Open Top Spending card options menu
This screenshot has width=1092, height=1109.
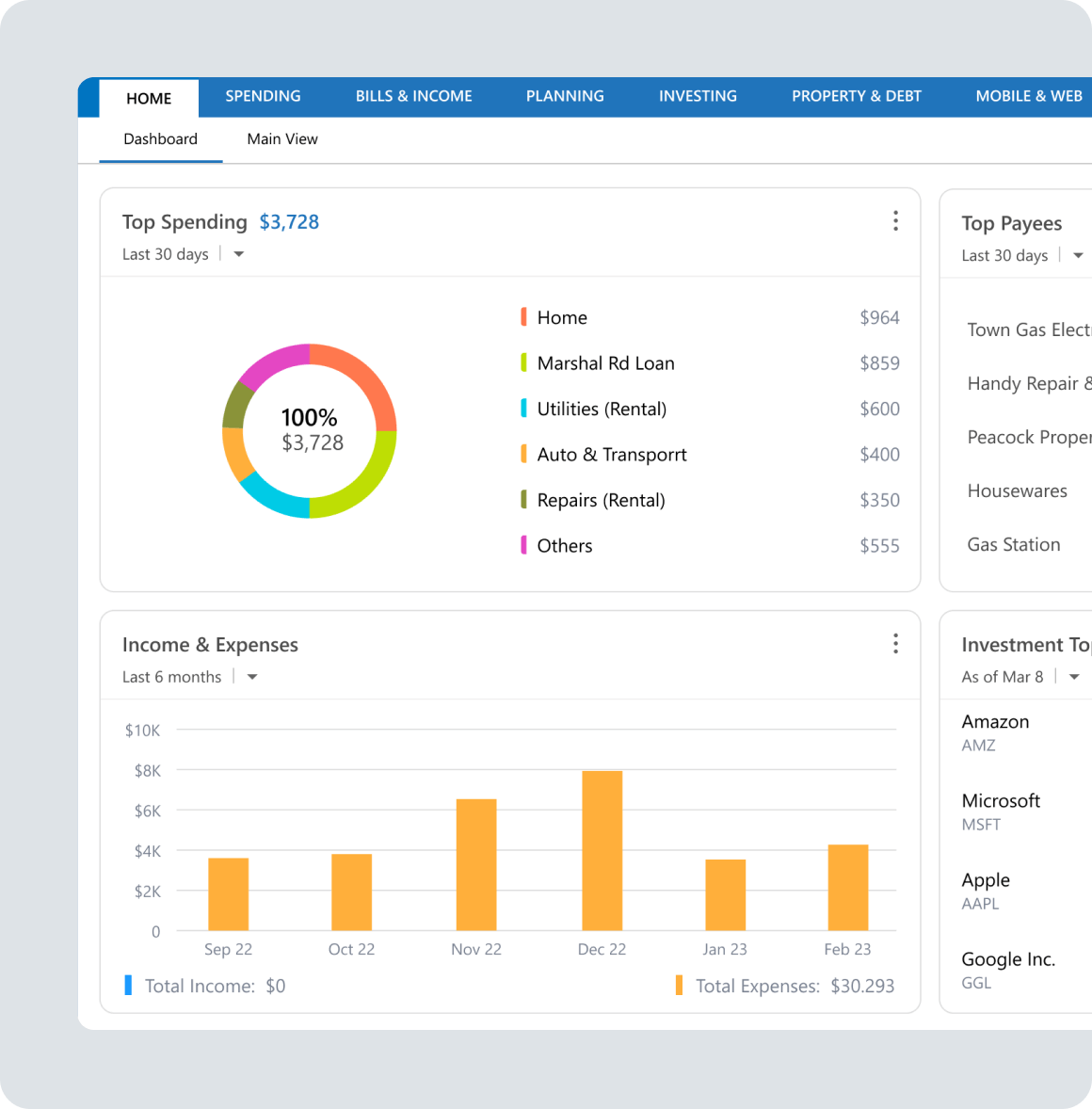pos(894,221)
